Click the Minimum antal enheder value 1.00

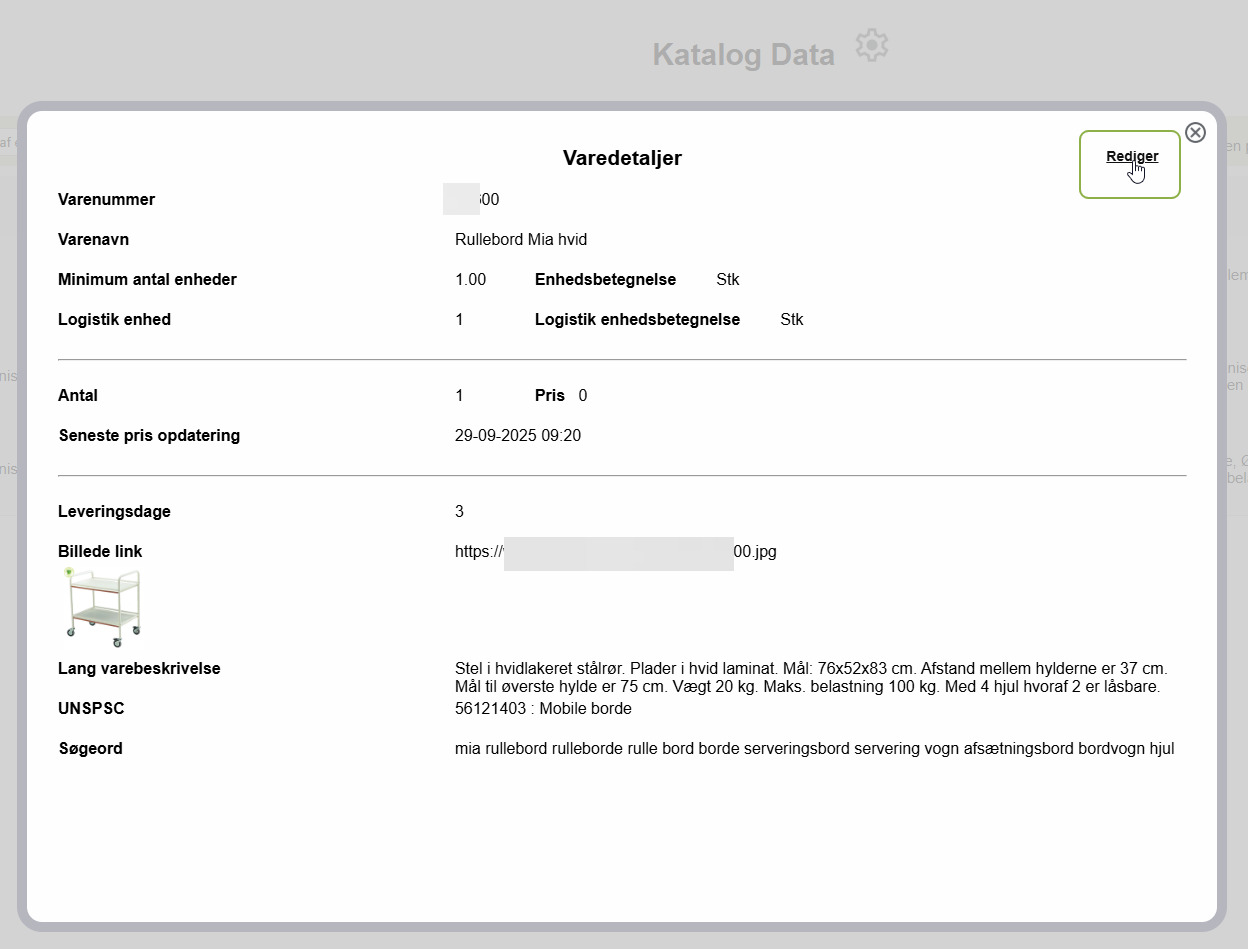[470, 280]
